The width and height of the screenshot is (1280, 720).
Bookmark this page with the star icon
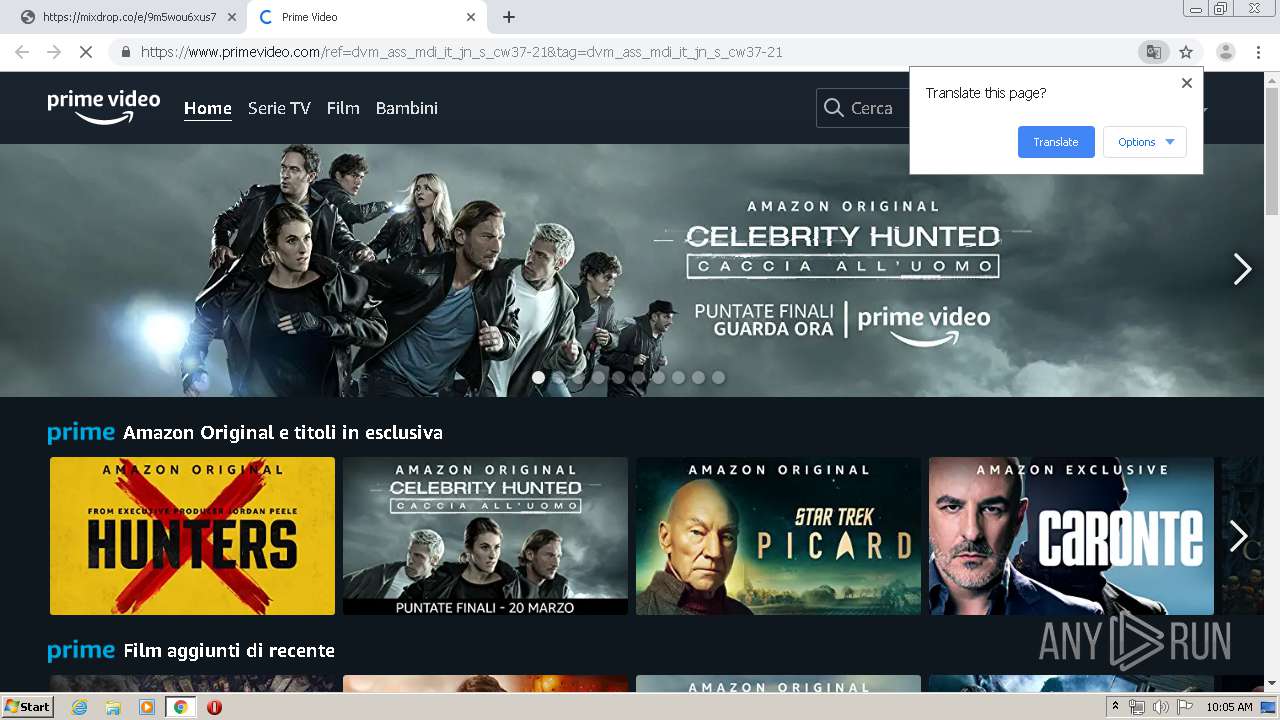click(x=1186, y=52)
